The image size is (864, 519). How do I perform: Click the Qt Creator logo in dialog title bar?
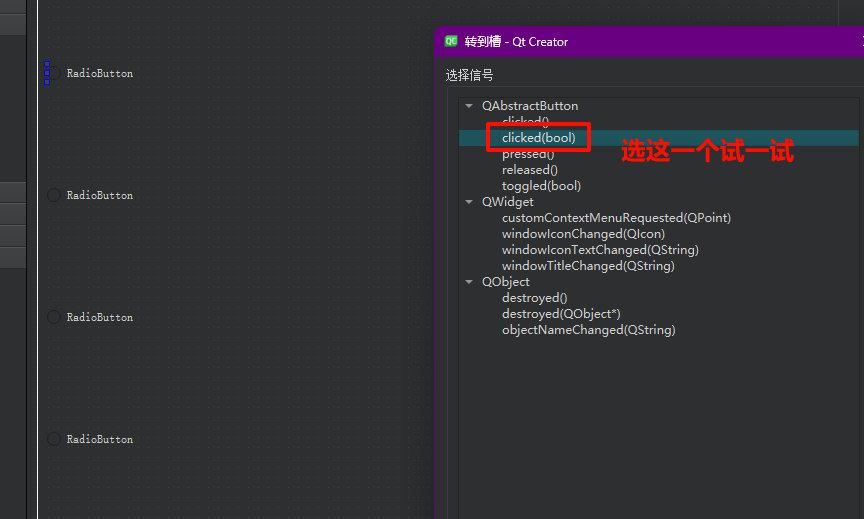(451, 42)
